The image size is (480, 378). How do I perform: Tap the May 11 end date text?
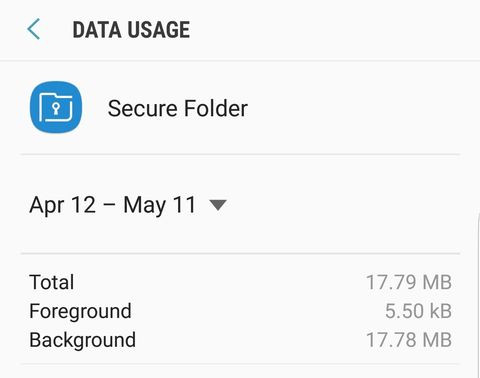click(x=160, y=205)
